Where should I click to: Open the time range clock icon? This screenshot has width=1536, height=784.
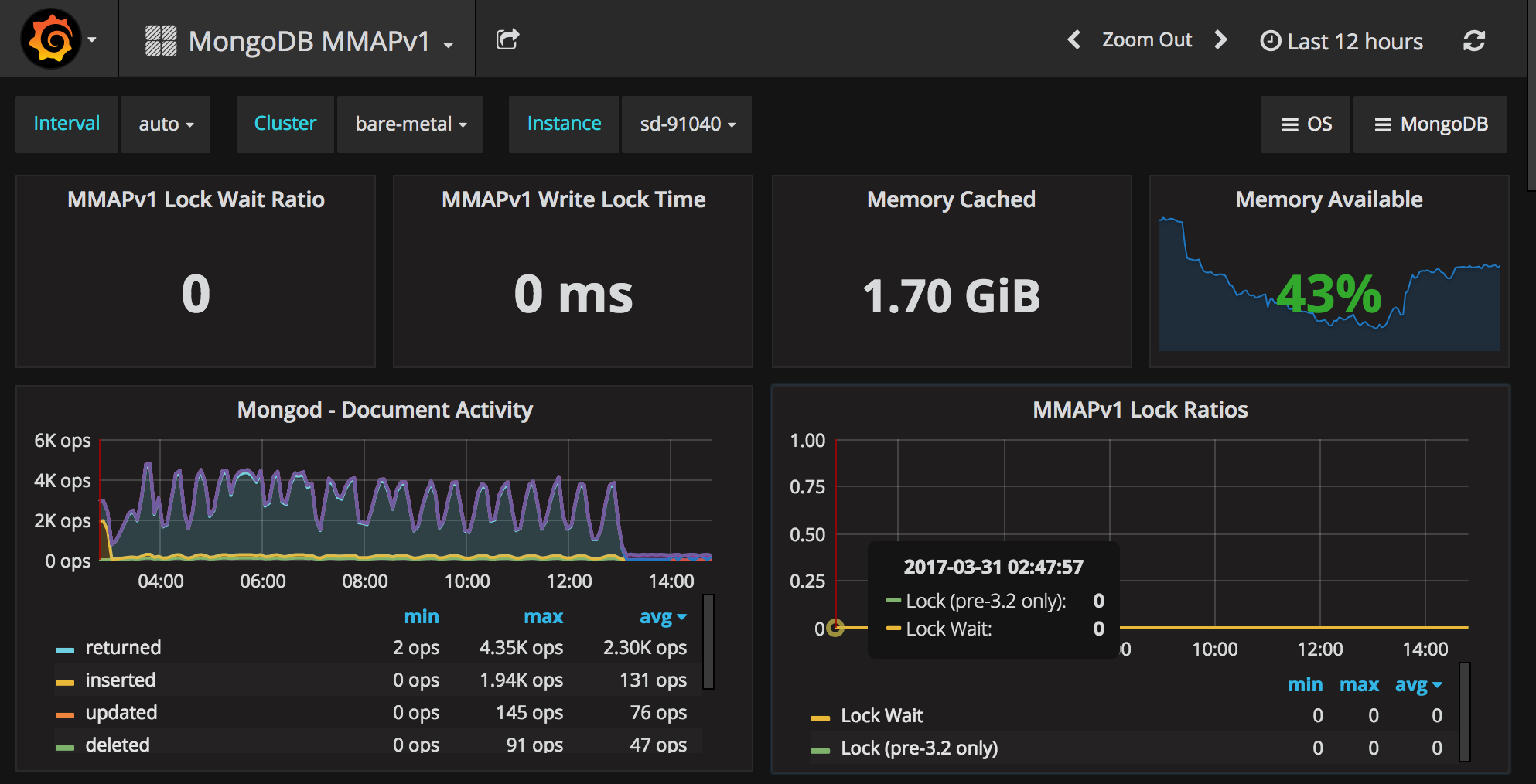1270,40
